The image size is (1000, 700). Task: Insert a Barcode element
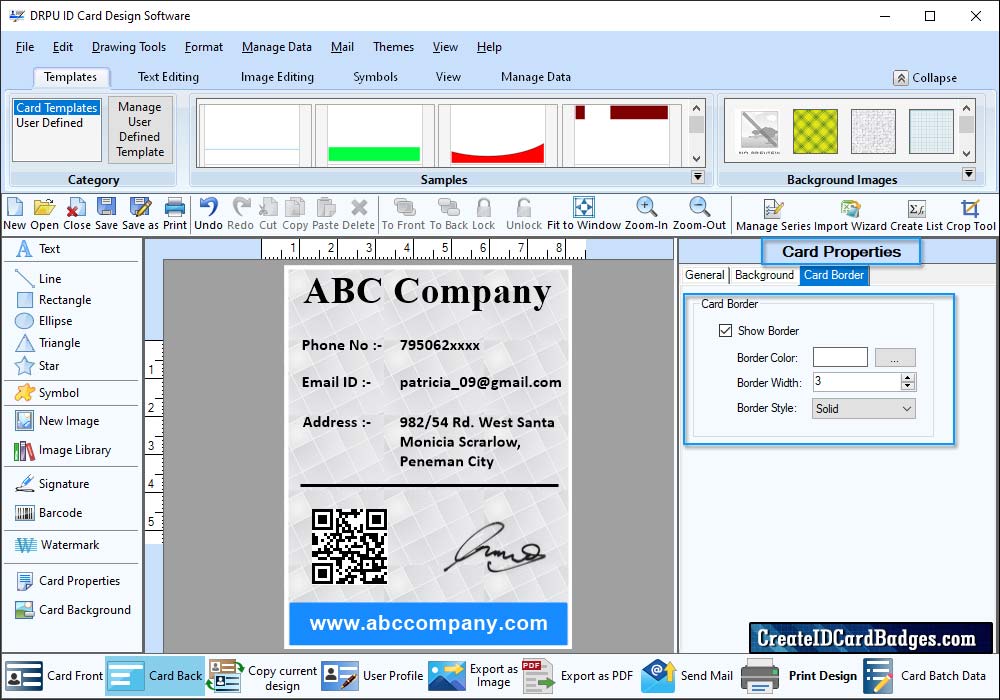pos(48,513)
